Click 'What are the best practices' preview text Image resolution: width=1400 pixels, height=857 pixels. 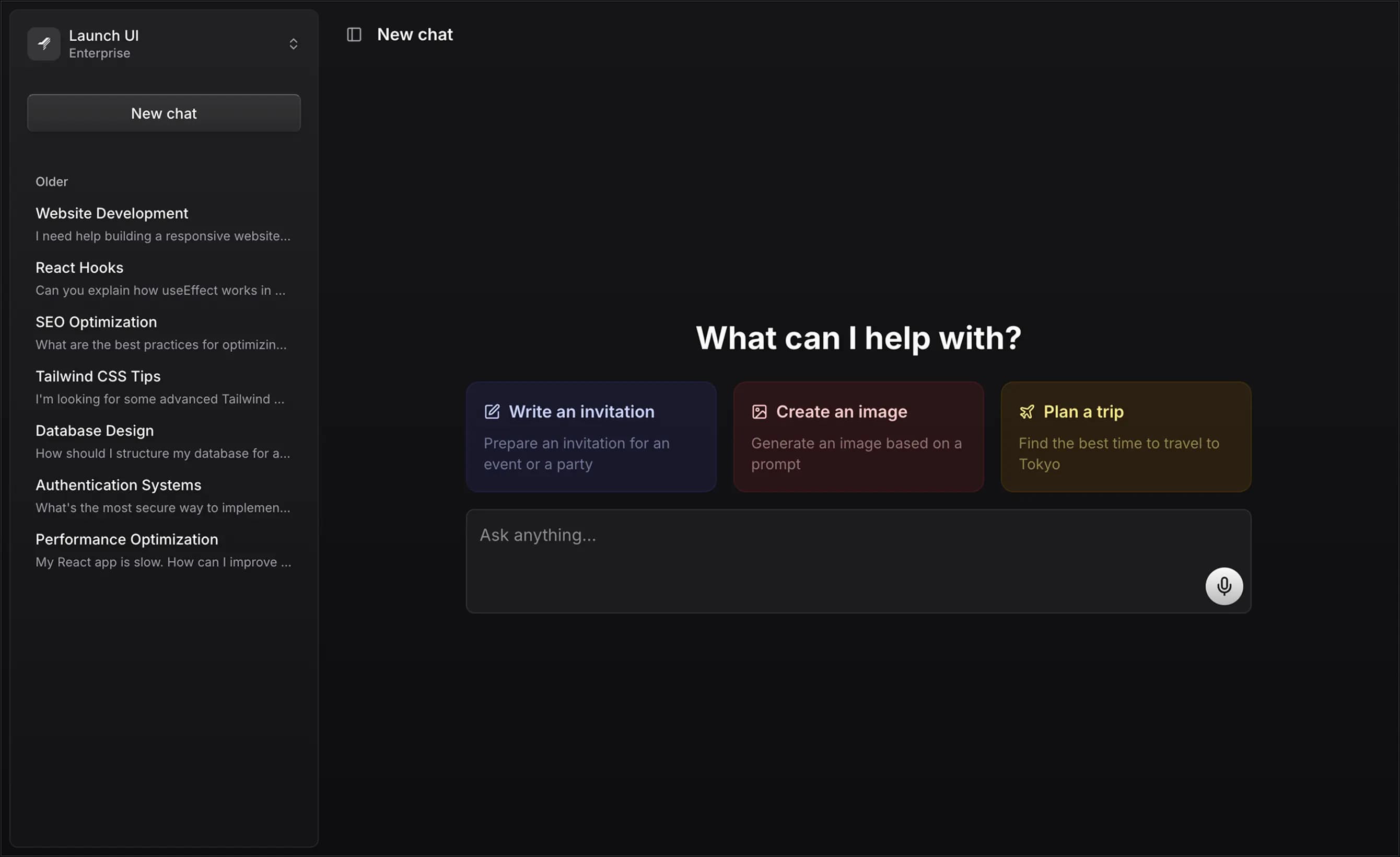pyautogui.click(x=161, y=345)
